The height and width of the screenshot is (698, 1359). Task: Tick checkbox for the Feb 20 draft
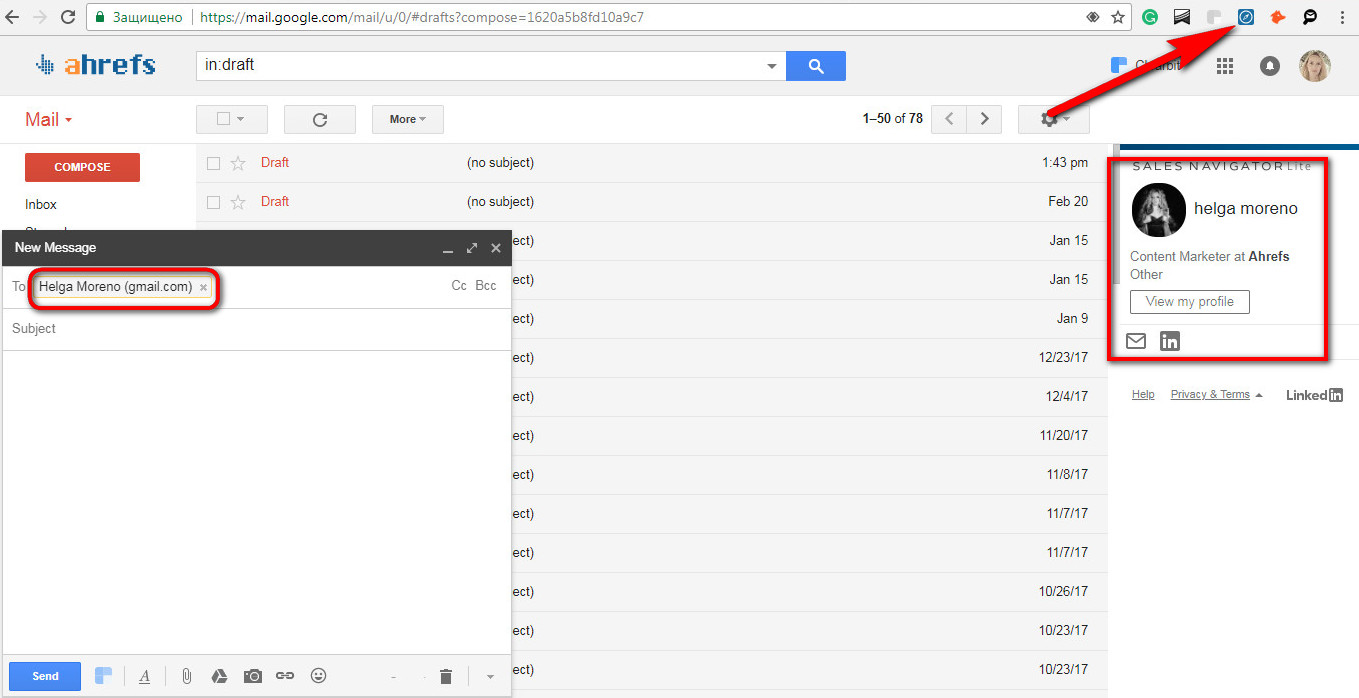(213, 202)
